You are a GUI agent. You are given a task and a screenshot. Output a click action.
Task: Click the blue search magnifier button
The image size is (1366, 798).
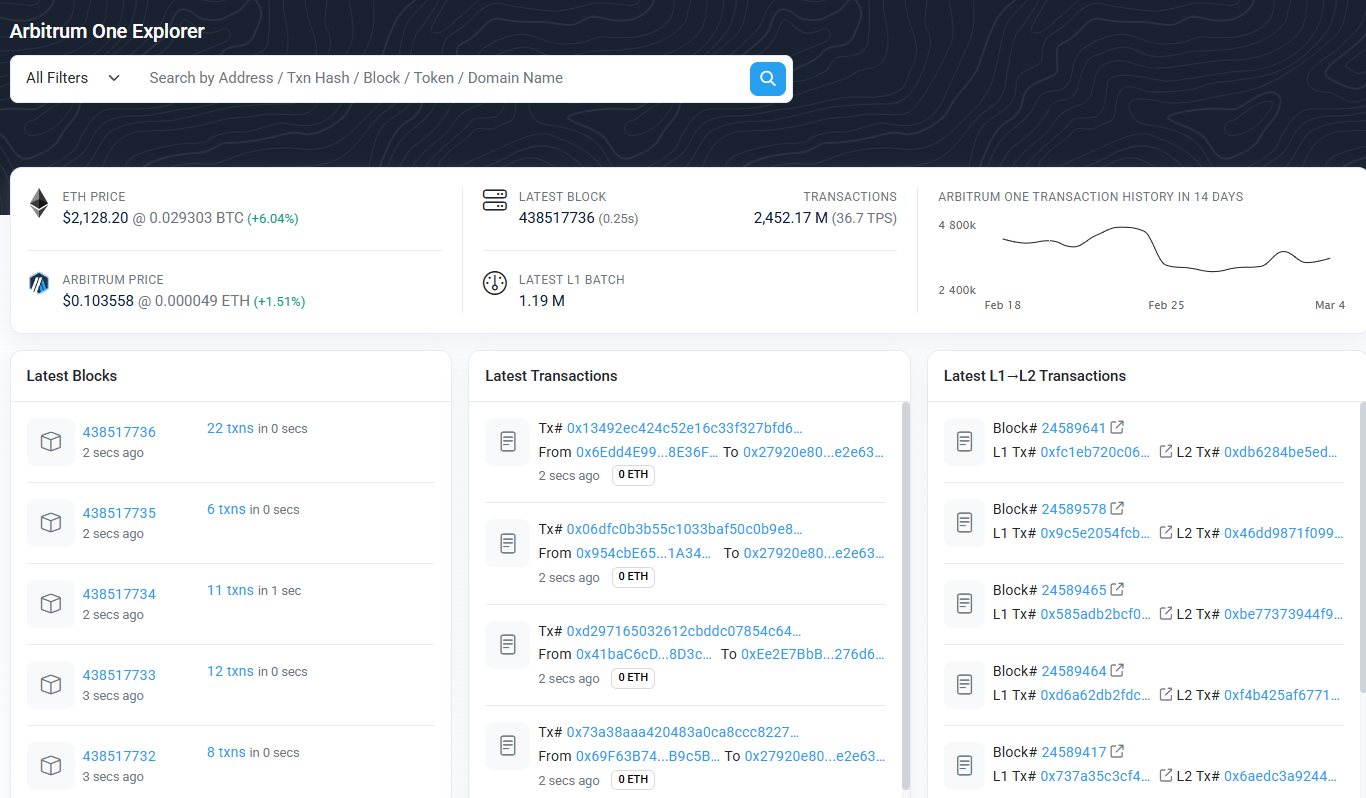tap(767, 78)
